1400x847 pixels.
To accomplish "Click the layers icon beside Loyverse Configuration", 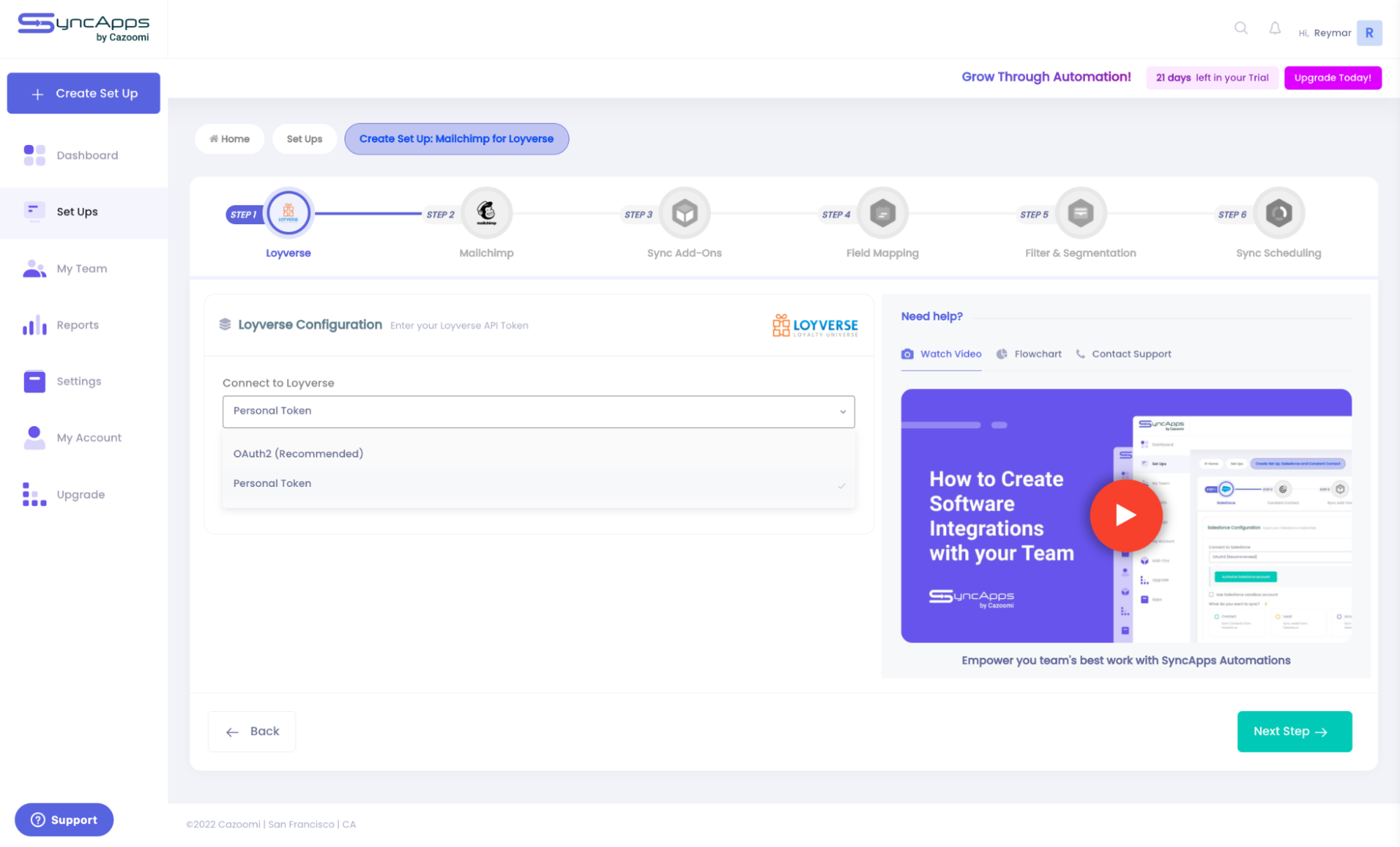I will (225, 324).
